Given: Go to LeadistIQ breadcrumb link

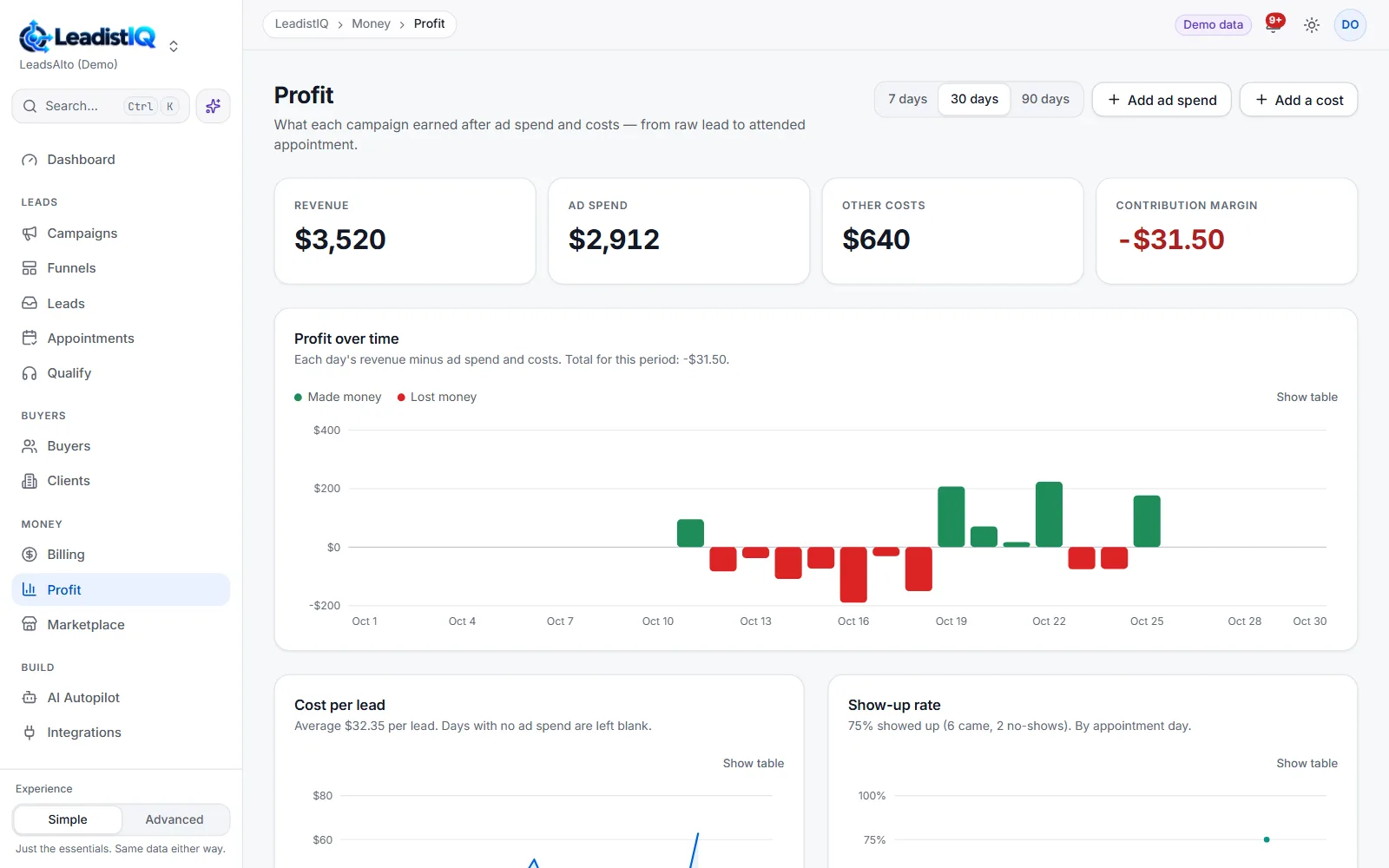Looking at the screenshot, I should pos(301,23).
